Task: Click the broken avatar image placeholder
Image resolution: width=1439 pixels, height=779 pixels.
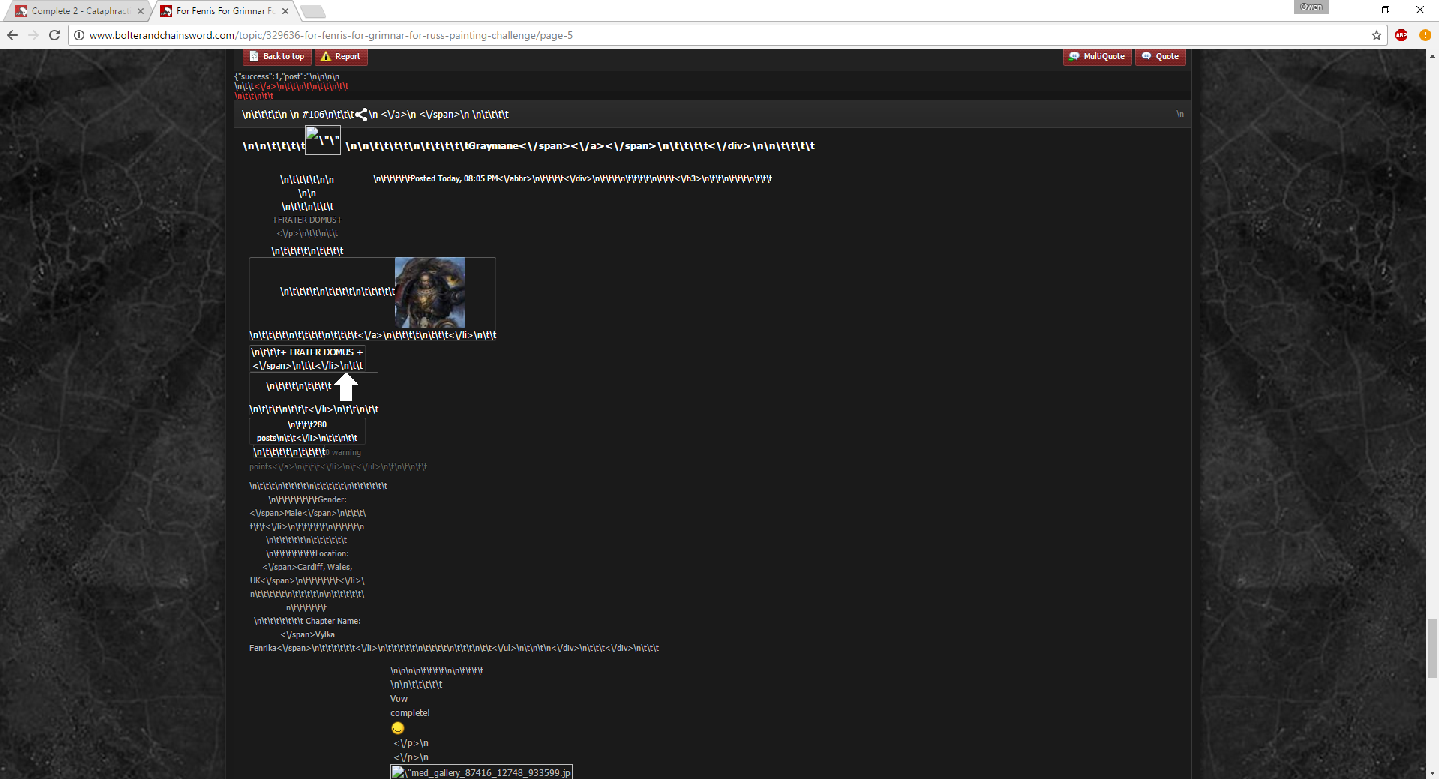Action: 322,140
